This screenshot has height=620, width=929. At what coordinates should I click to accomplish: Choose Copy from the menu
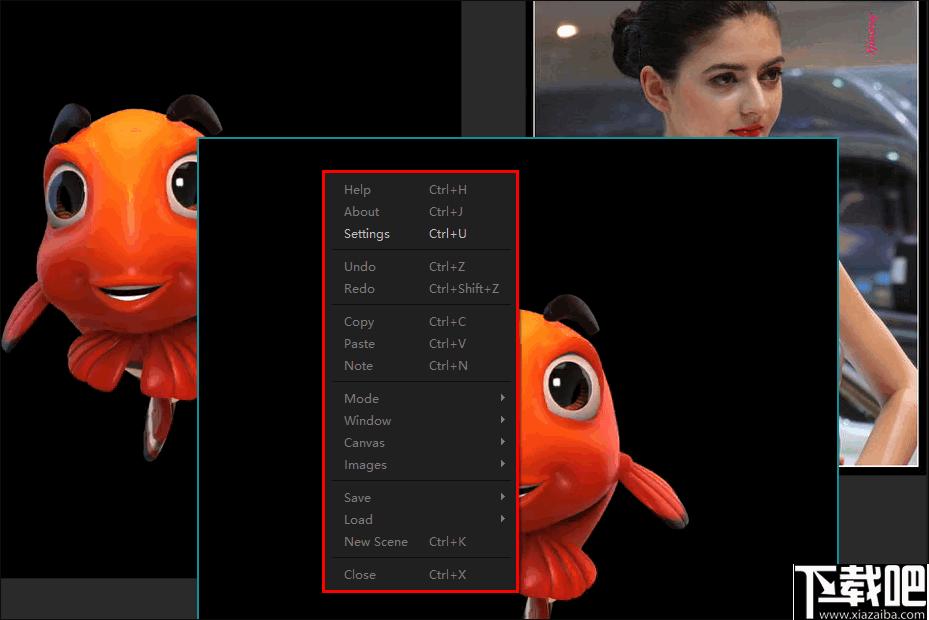(x=421, y=322)
